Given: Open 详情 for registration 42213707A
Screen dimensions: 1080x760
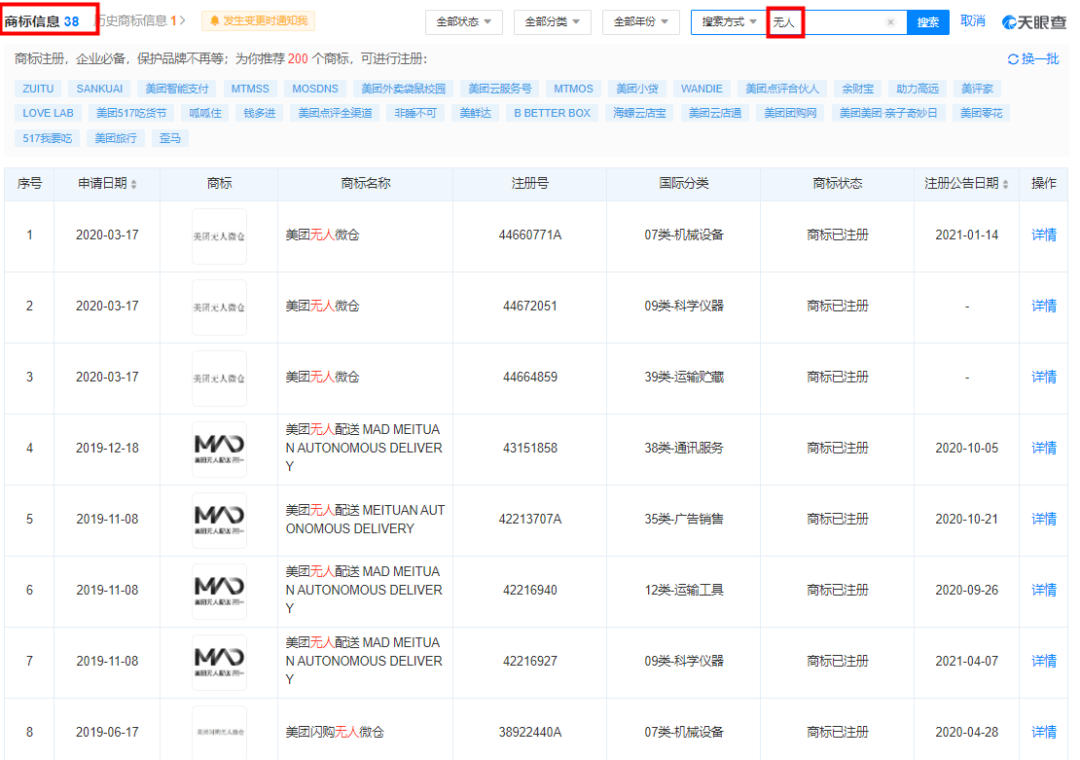Looking at the screenshot, I should [1043, 520].
